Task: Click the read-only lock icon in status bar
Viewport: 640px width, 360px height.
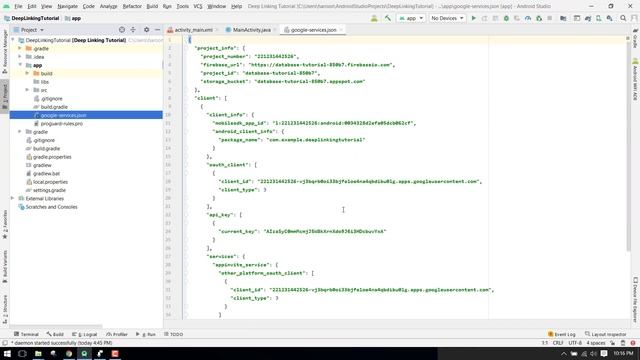Action: coord(612,343)
